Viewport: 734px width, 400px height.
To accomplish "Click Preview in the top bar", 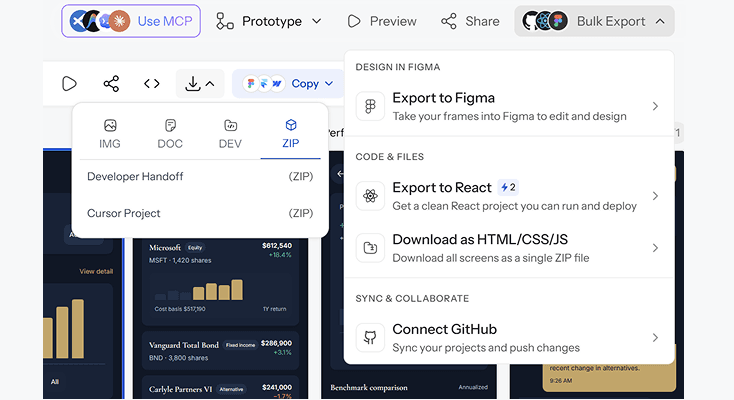I will click(x=382, y=21).
